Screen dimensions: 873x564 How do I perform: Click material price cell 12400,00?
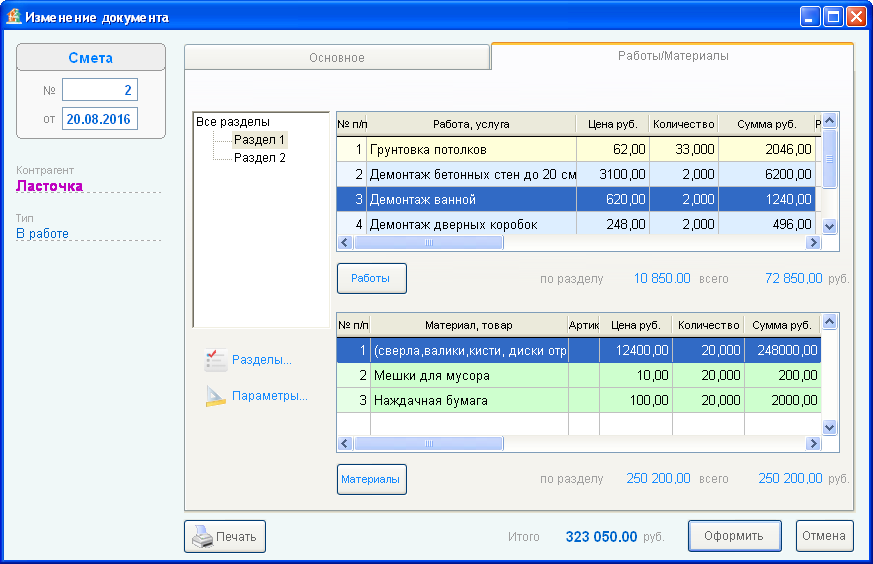click(x=636, y=350)
